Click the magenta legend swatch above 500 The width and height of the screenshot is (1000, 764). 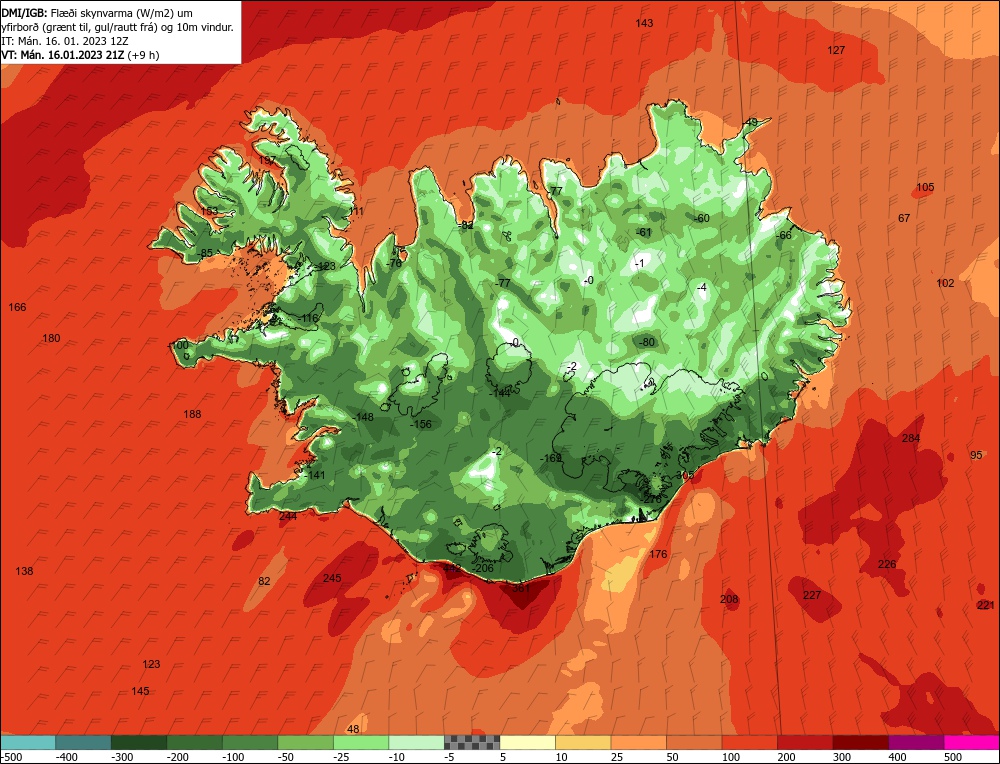(x=972, y=742)
